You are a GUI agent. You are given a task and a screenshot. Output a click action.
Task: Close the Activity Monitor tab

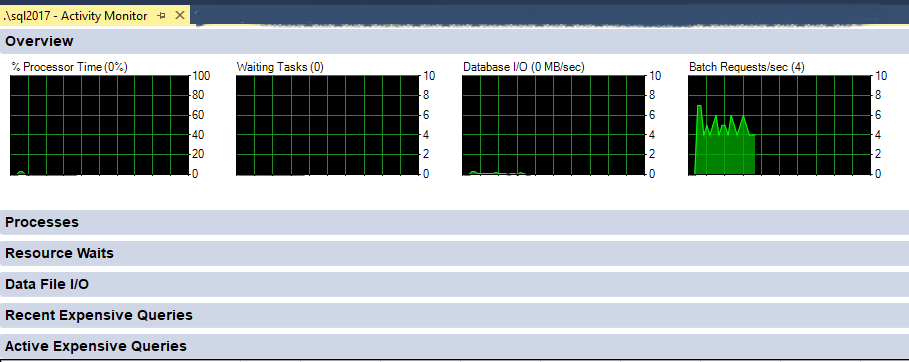[180, 16]
